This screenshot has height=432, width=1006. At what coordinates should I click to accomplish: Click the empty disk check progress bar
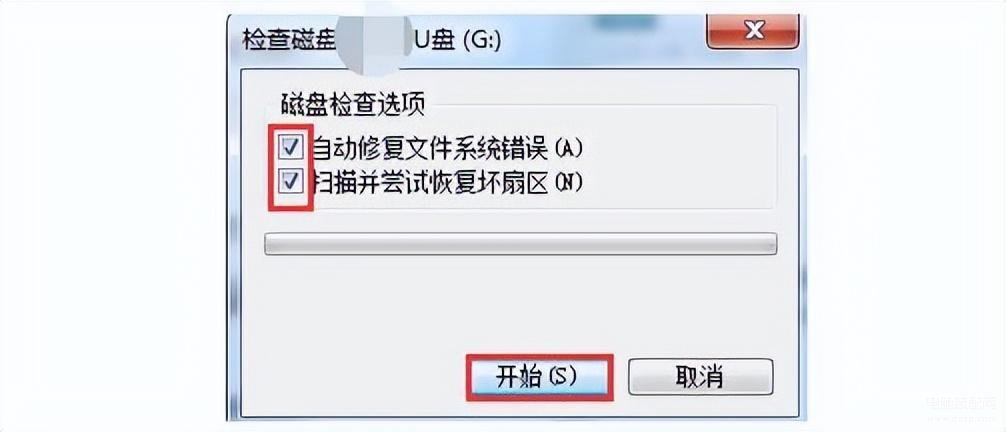pyautogui.click(x=520, y=244)
